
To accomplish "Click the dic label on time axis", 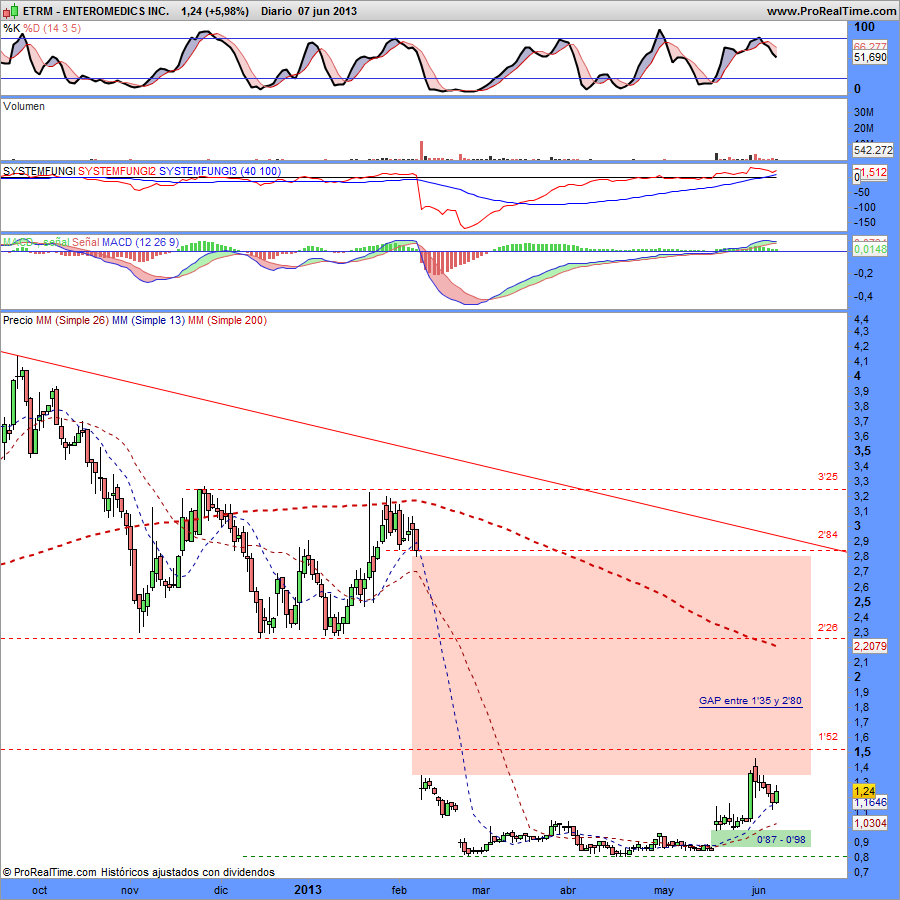I will coord(220,890).
